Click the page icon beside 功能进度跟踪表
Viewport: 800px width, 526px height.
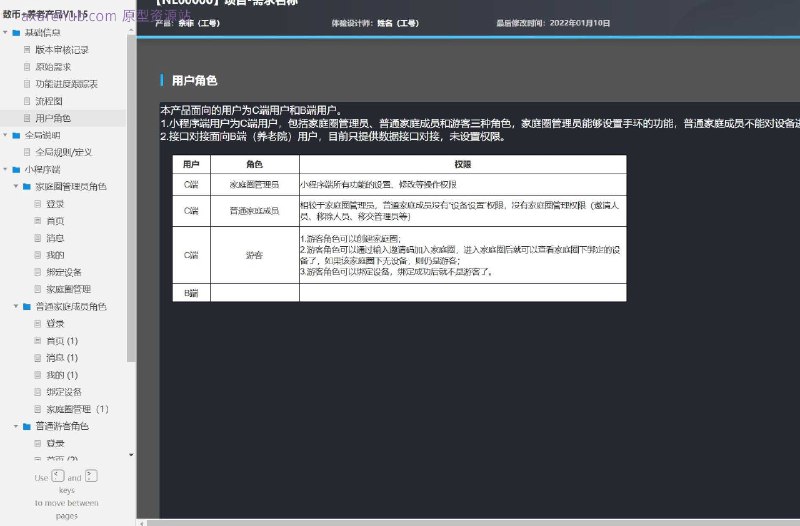27,84
